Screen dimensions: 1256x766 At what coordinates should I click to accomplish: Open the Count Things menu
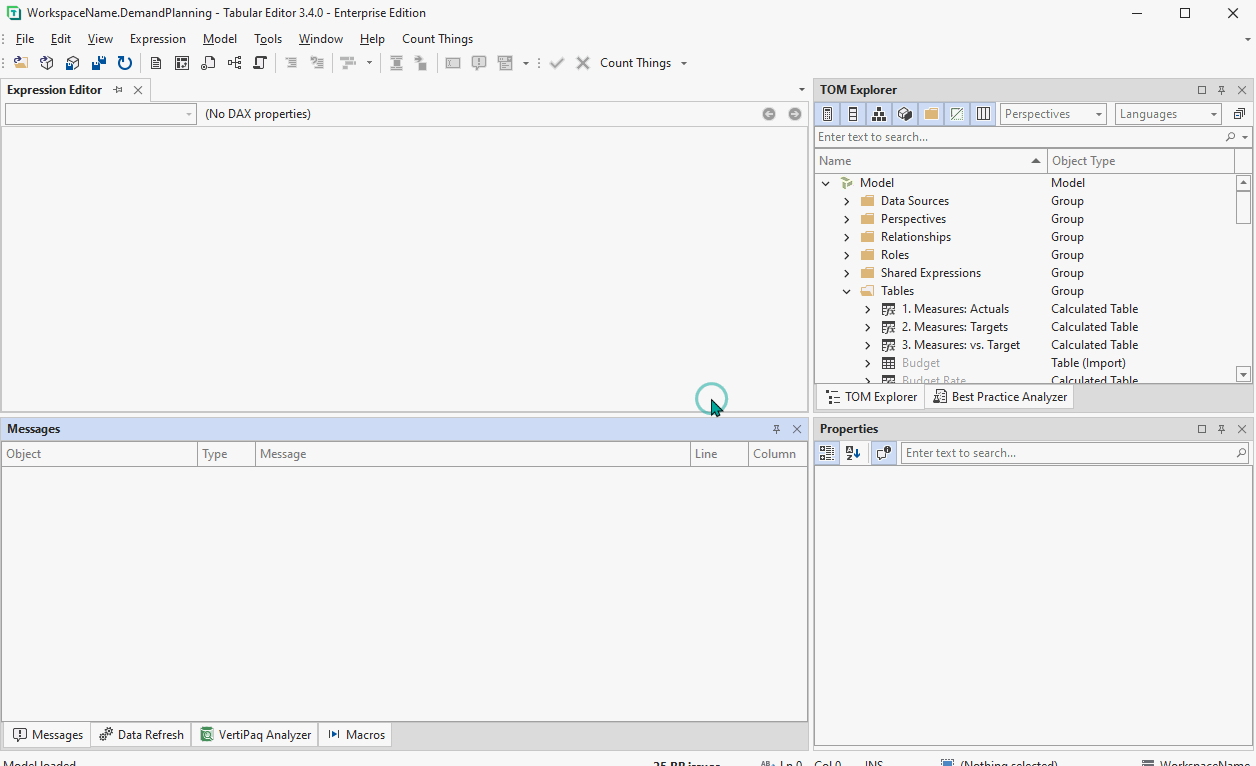(438, 39)
